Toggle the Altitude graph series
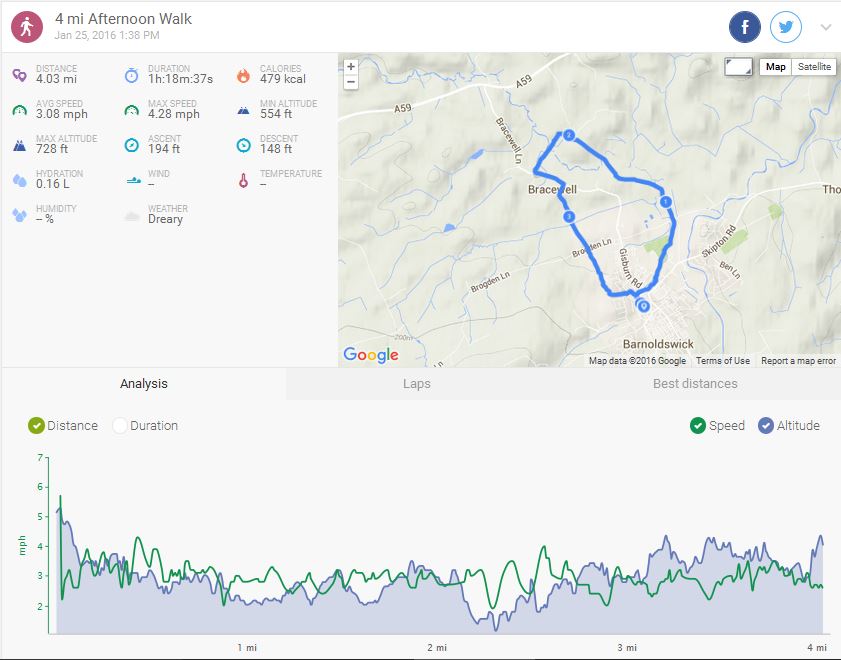841x660 pixels. point(767,425)
